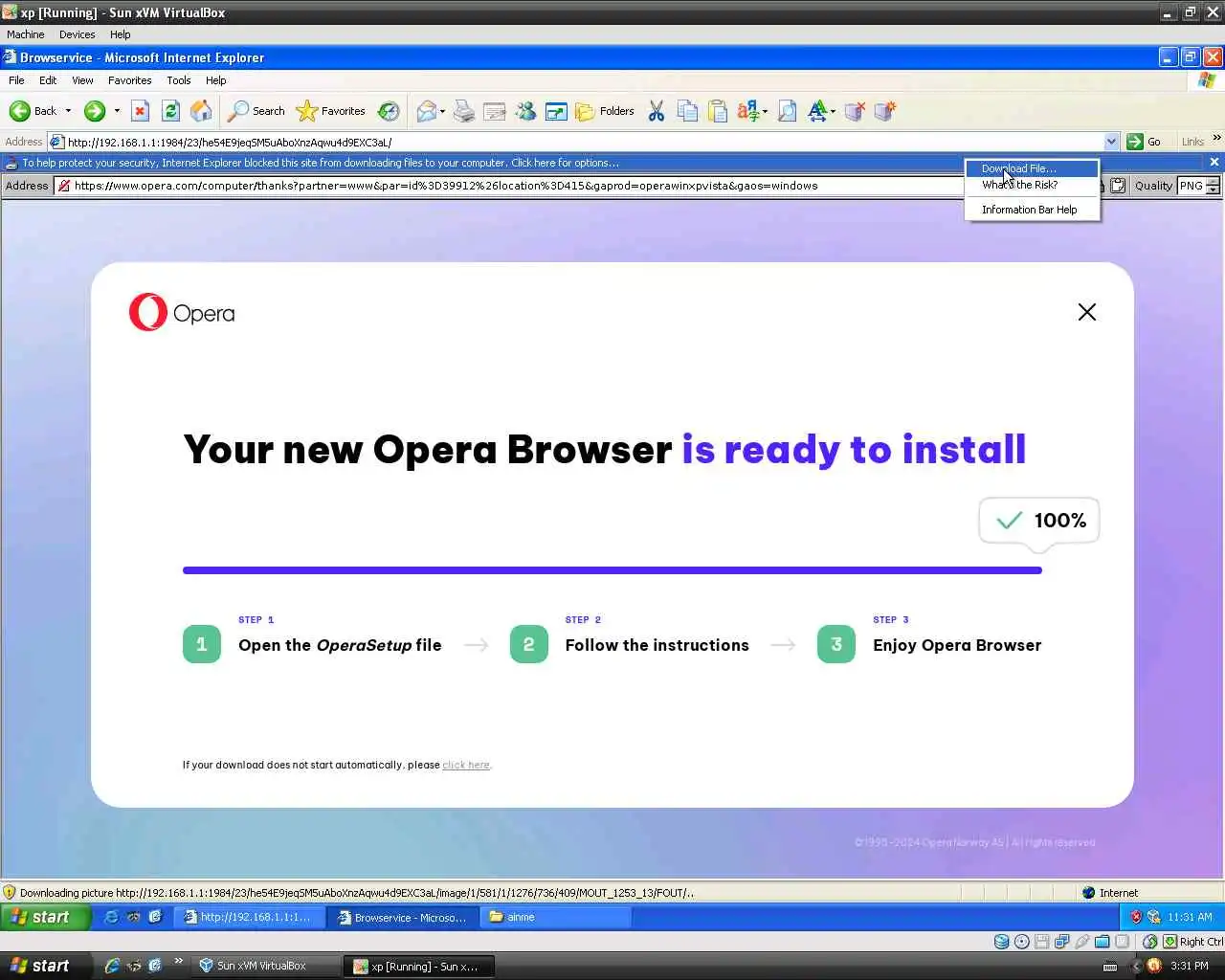1225x980 pixels.
Task: Open the Search pane in toolbar
Action: pyautogui.click(x=256, y=111)
